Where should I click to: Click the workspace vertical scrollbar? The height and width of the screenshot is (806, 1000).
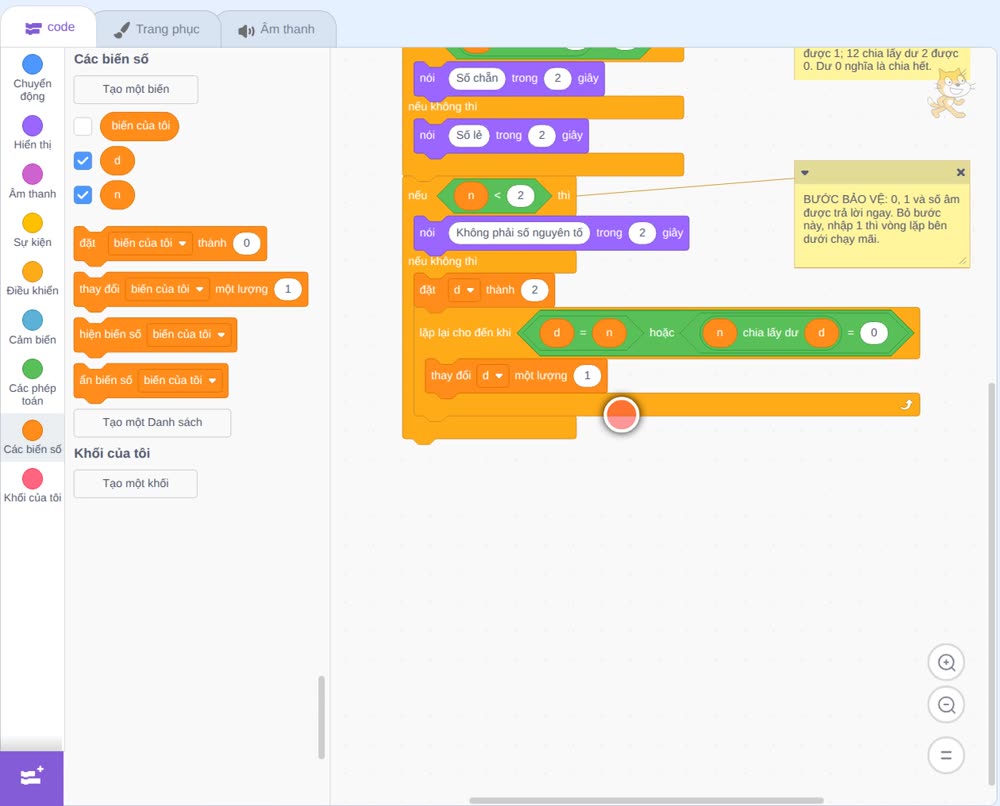click(x=991, y=583)
